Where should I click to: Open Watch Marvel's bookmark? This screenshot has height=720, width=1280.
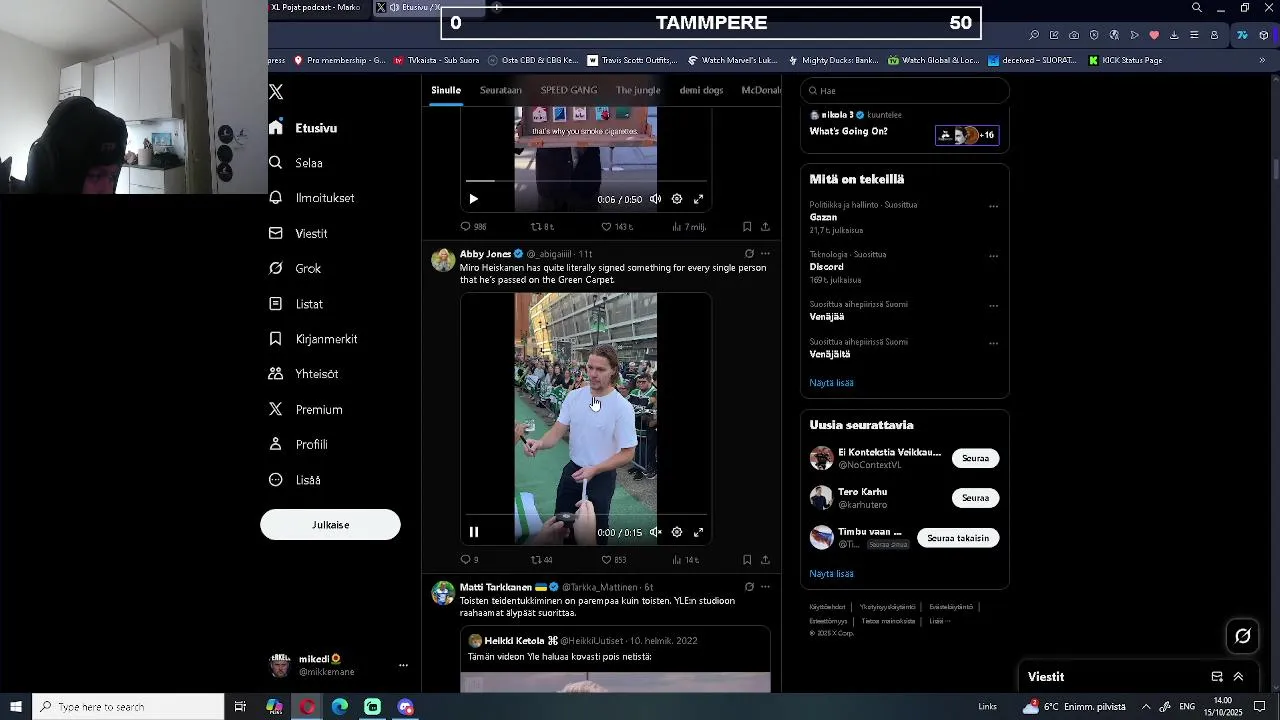tap(732, 60)
